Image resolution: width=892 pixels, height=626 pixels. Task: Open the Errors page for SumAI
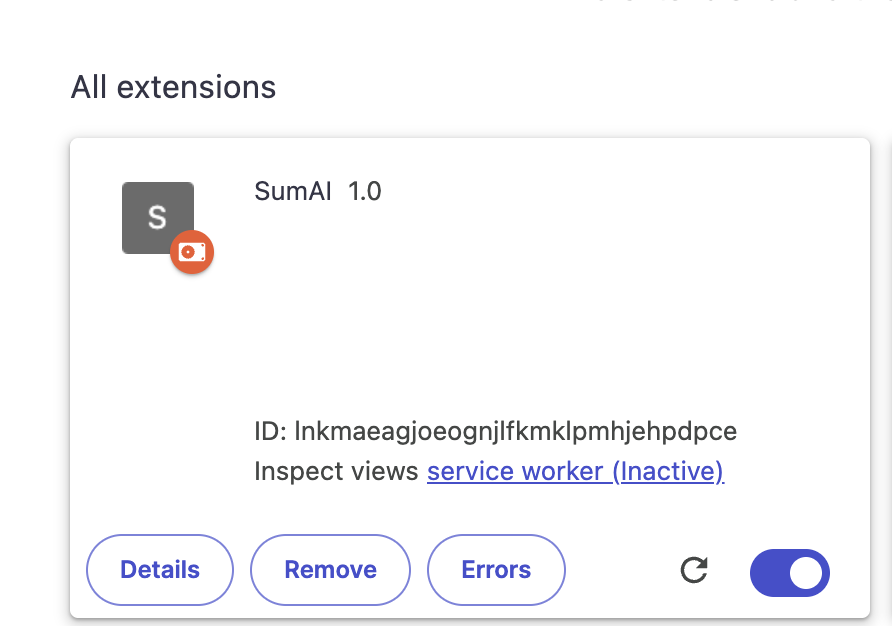(x=496, y=570)
